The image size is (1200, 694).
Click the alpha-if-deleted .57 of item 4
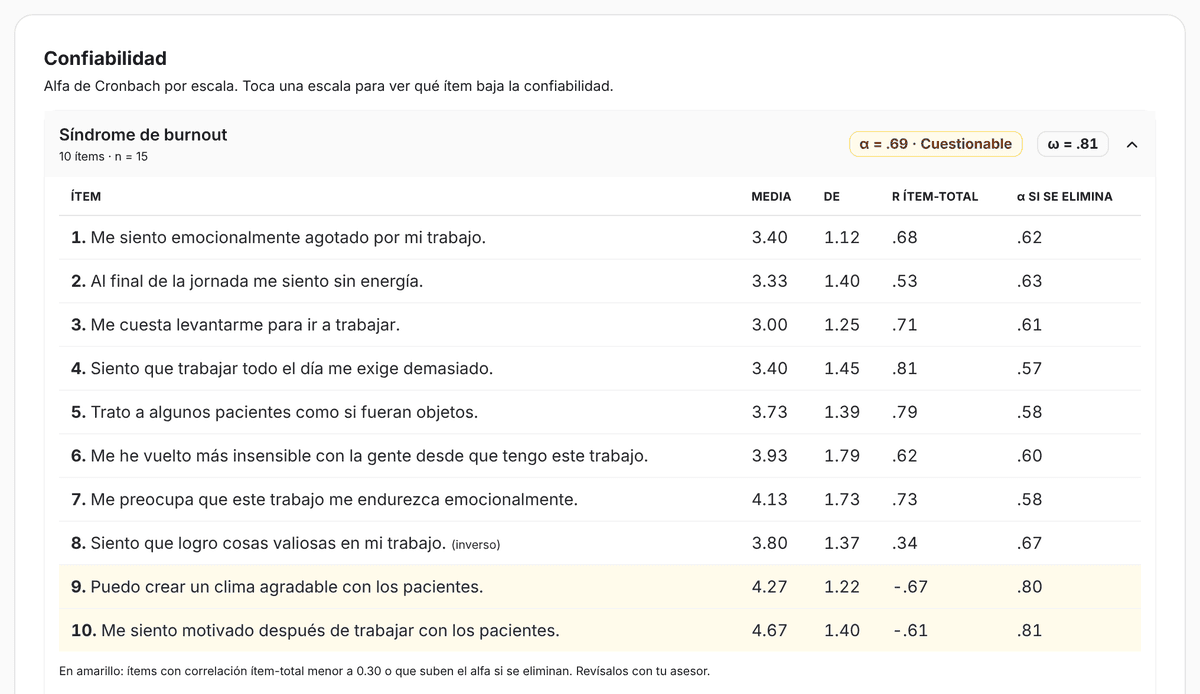[x=1029, y=369]
